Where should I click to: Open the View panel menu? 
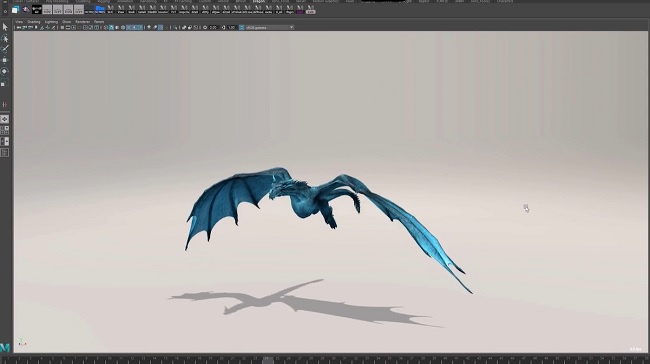(19, 22)
